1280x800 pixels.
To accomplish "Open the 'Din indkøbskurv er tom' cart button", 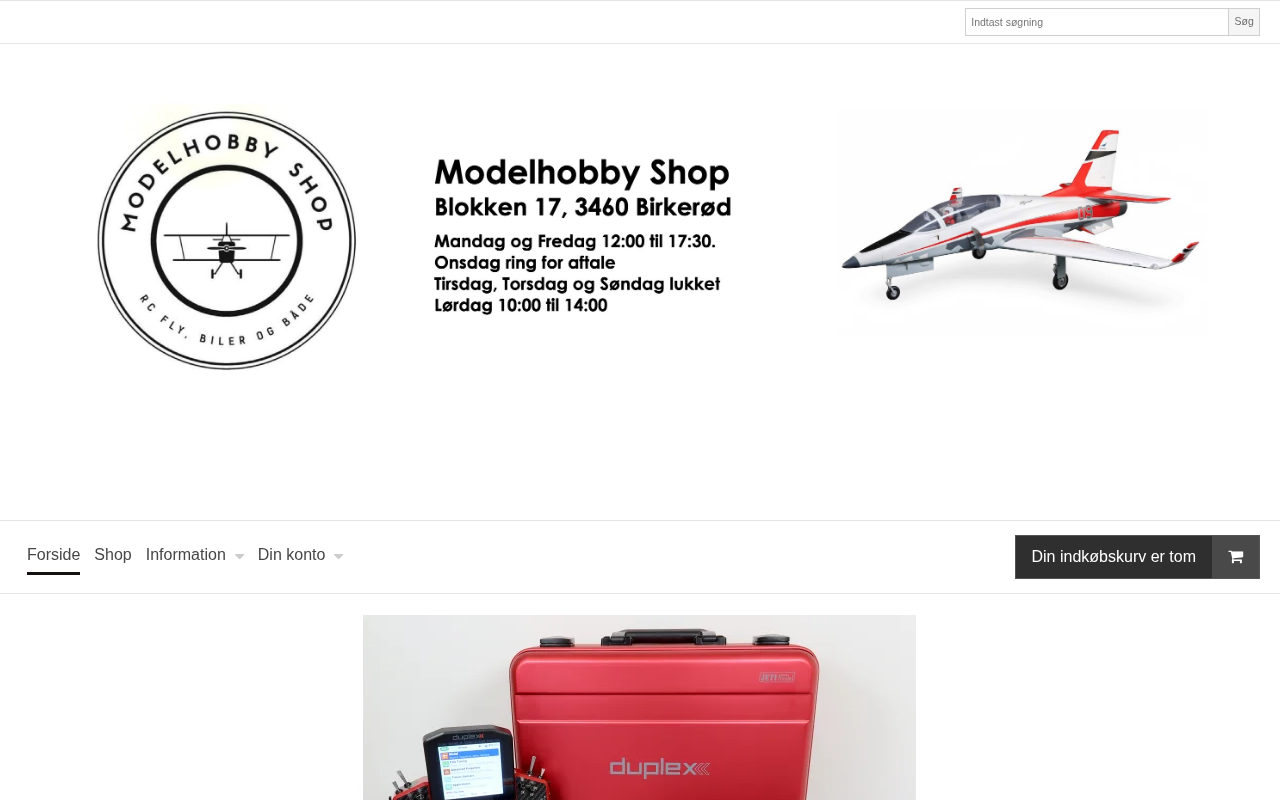I will [x=1113, y=557].
